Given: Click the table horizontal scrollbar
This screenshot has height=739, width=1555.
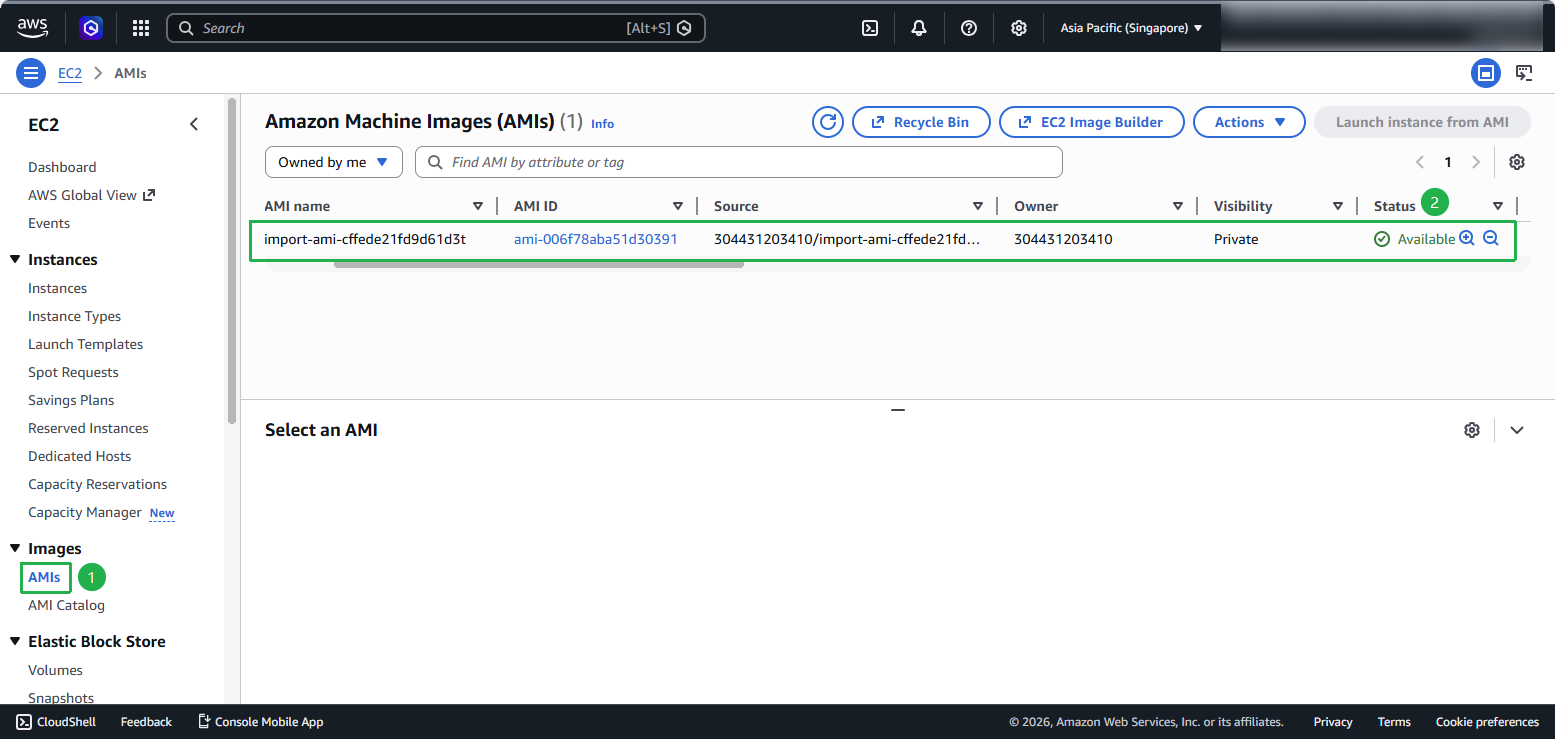Looking at the screenshot, I should tap(539, 265).
